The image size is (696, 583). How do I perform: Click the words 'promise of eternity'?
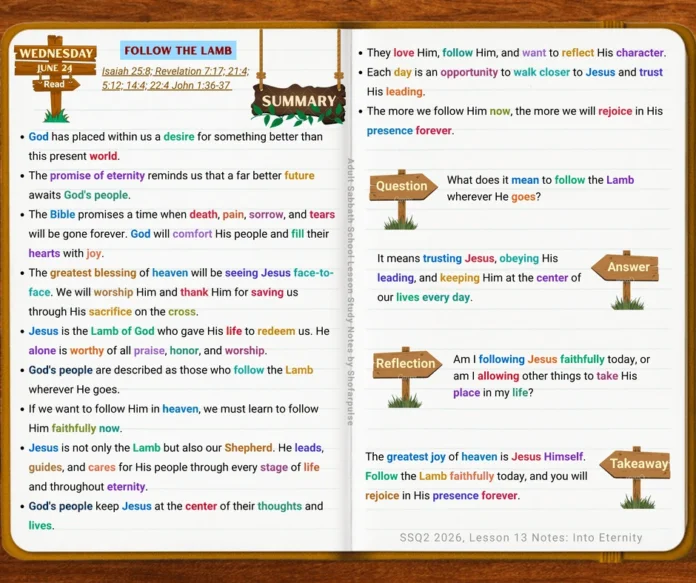tap(97, 176)
